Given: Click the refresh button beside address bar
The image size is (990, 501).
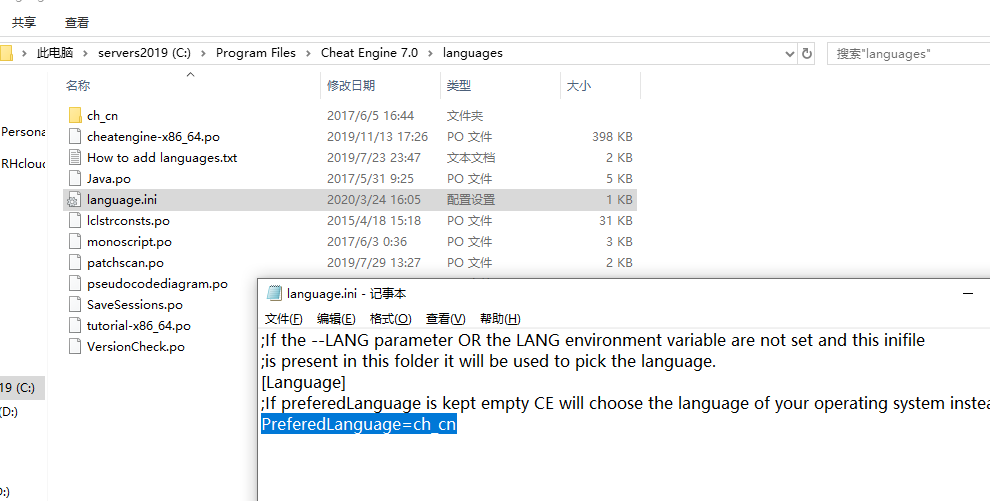Looking at the screenshot, I should coord(806,54).
